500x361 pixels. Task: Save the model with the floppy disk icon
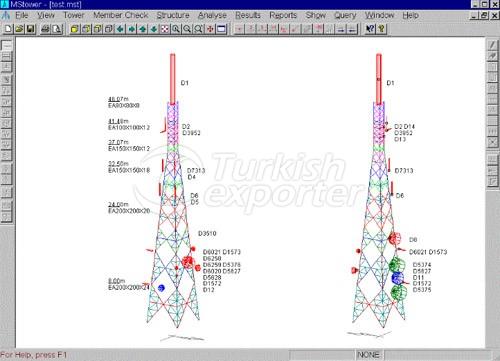pos(30,29)
